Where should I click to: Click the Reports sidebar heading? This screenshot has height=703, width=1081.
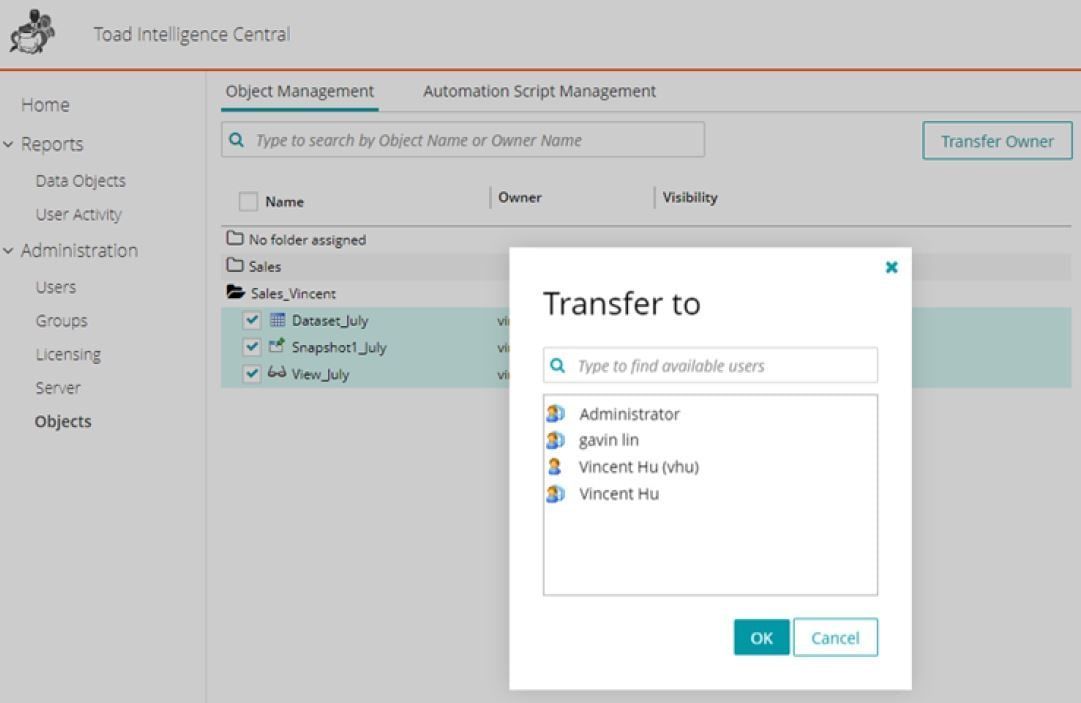pyautogui.click(x=52, y=144)
